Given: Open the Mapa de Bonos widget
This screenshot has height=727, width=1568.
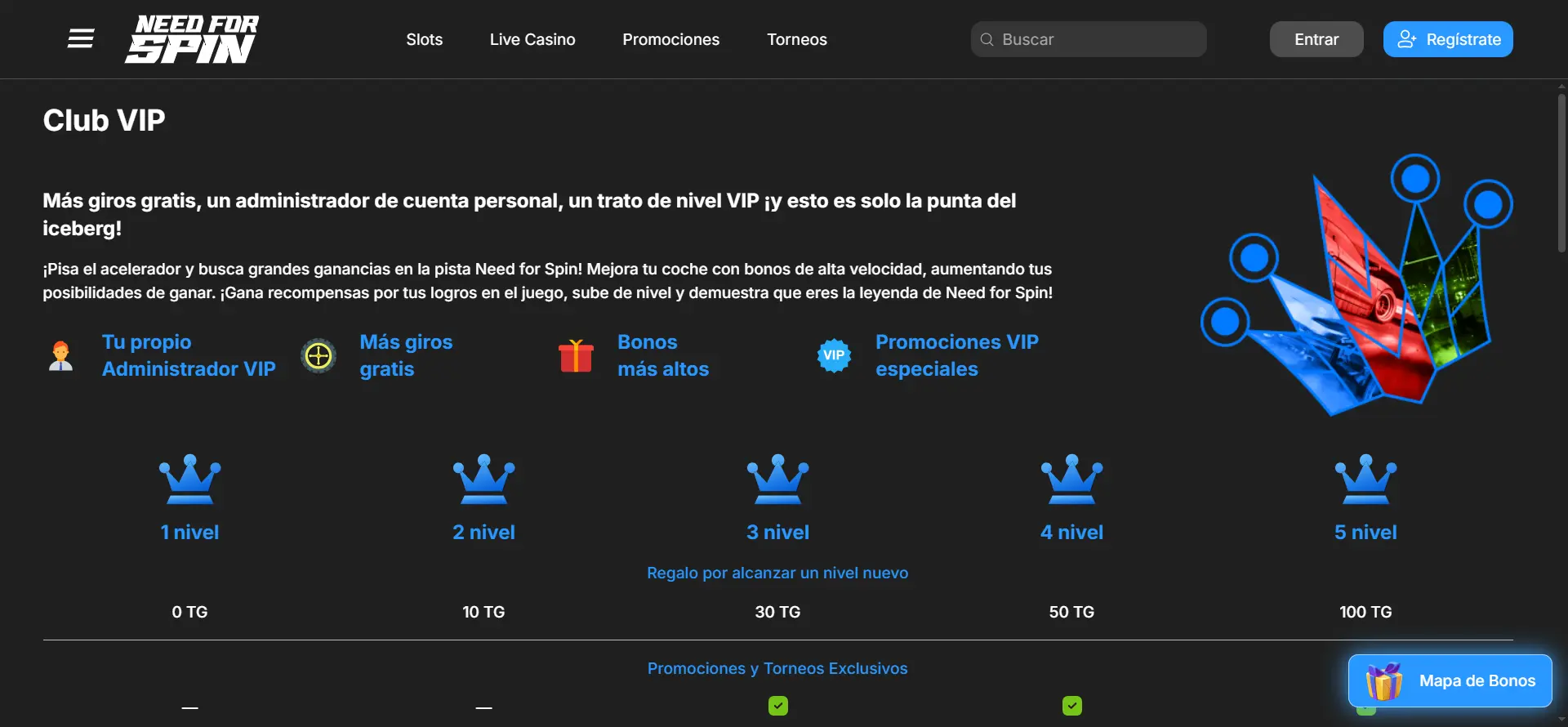Looking at the screenshot, I should click(x=1450, y=680).
